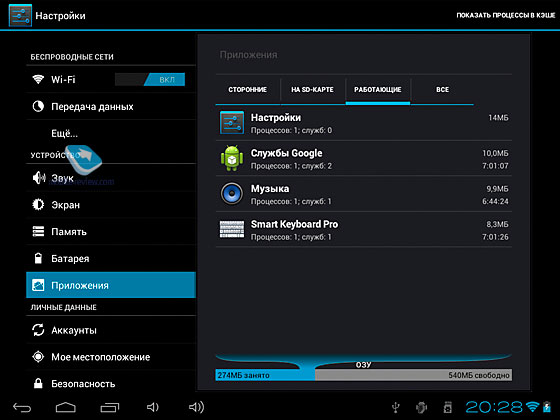Viewport: 560px width, 420px height.
Task: Open Экран settings
Action: tap(111, 204)
